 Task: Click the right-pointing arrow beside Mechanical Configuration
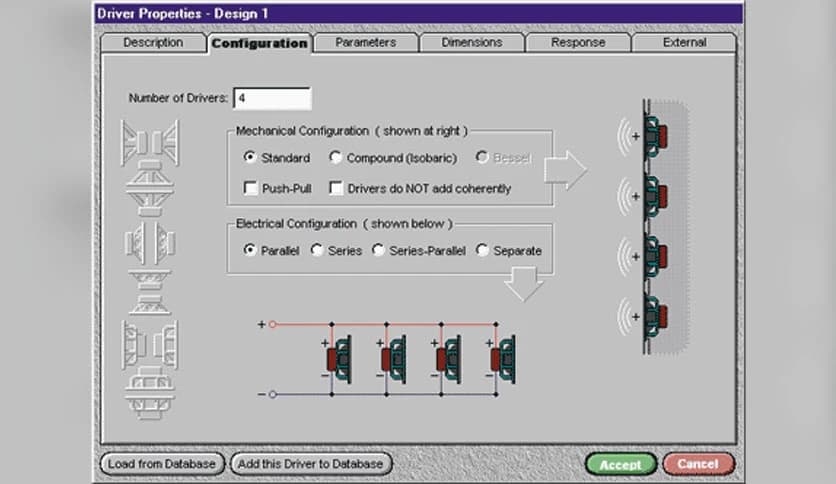566,170
